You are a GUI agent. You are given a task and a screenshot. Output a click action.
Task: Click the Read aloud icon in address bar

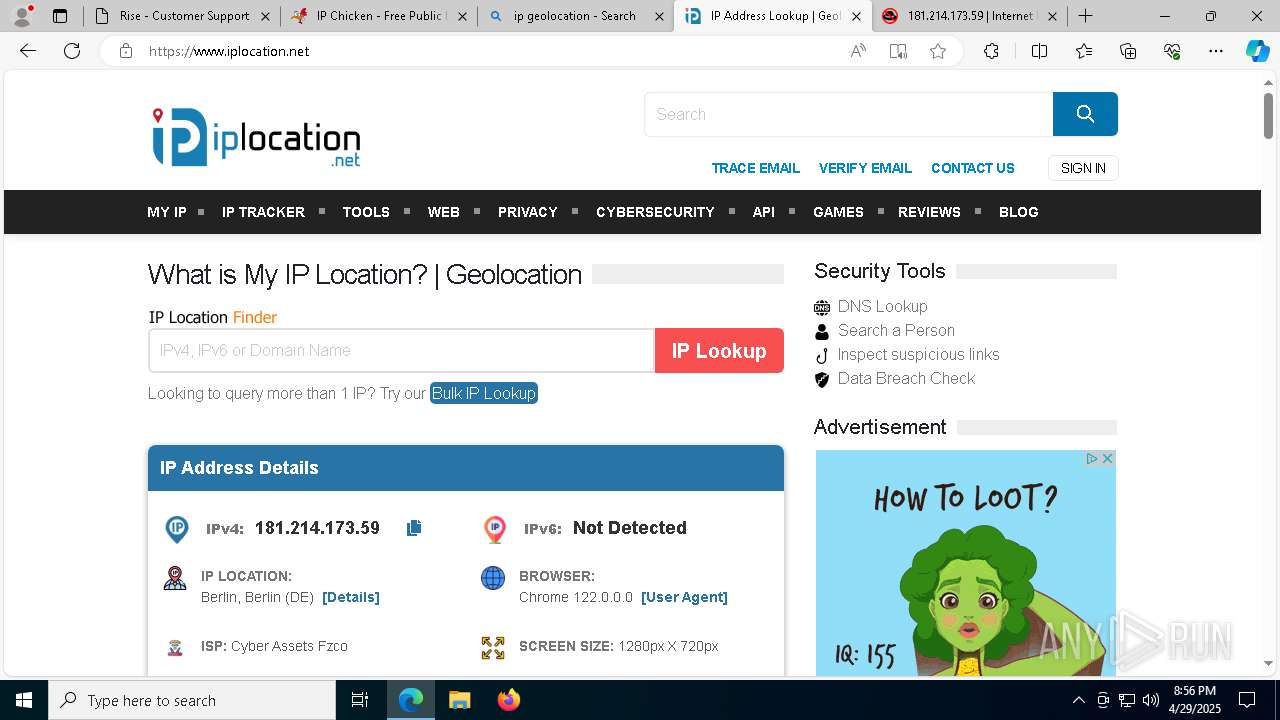858,51
